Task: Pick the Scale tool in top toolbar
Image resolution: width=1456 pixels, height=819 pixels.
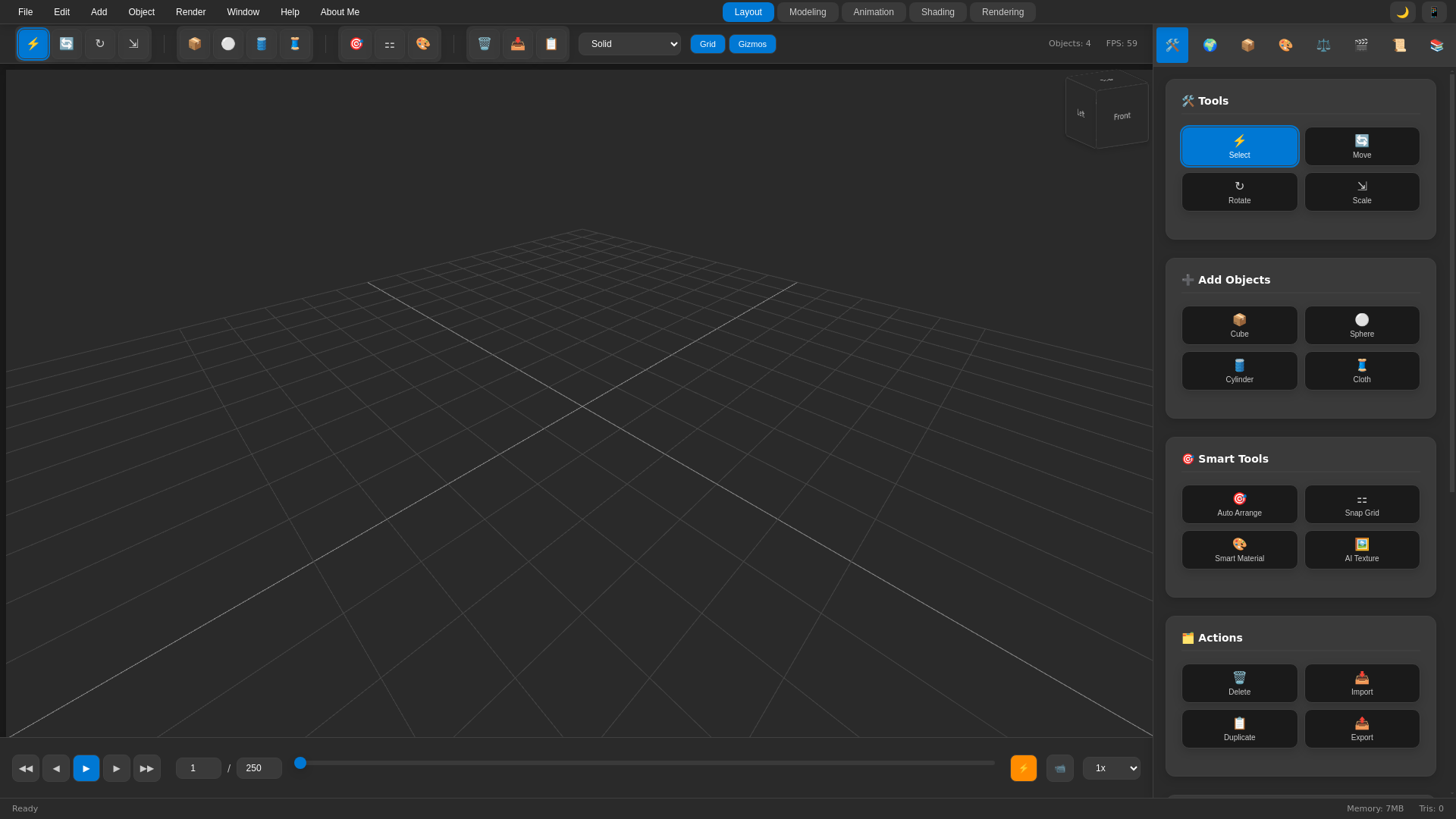Action: tap(133, 44)
